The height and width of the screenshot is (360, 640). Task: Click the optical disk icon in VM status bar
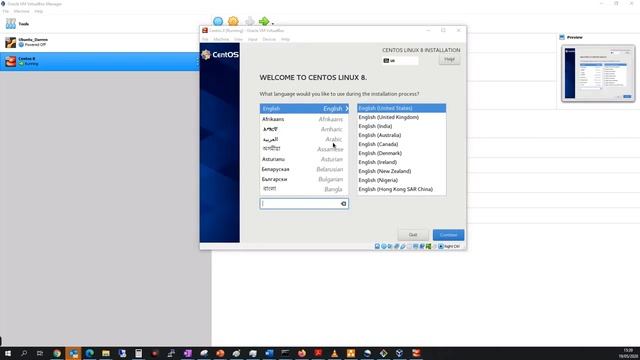[x=384, y=246]
